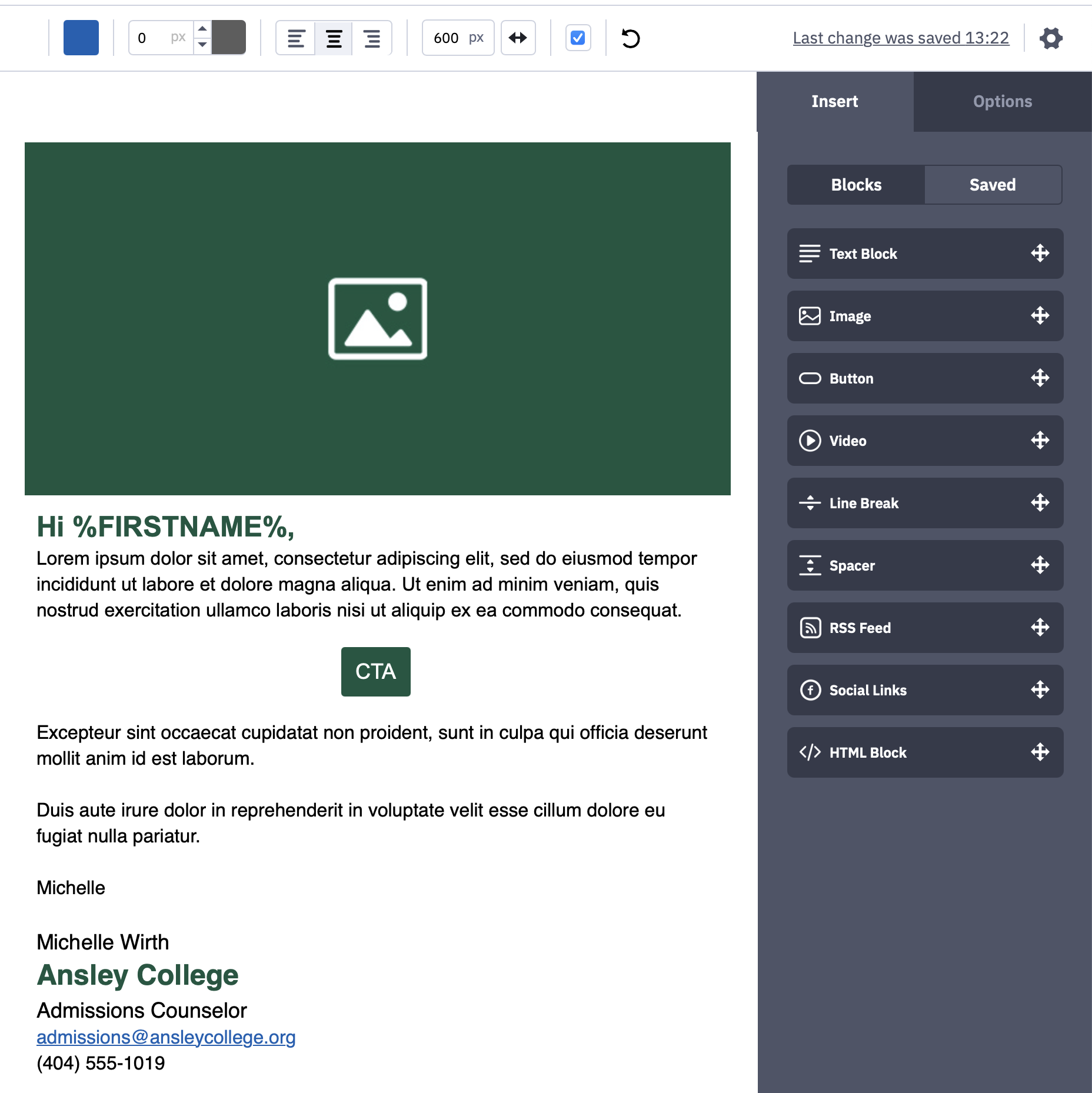Image resolution: width=1092 pixels, height=1093 pixels.
Task: Click the RSS Feed block item
Action: pos(925,628)
